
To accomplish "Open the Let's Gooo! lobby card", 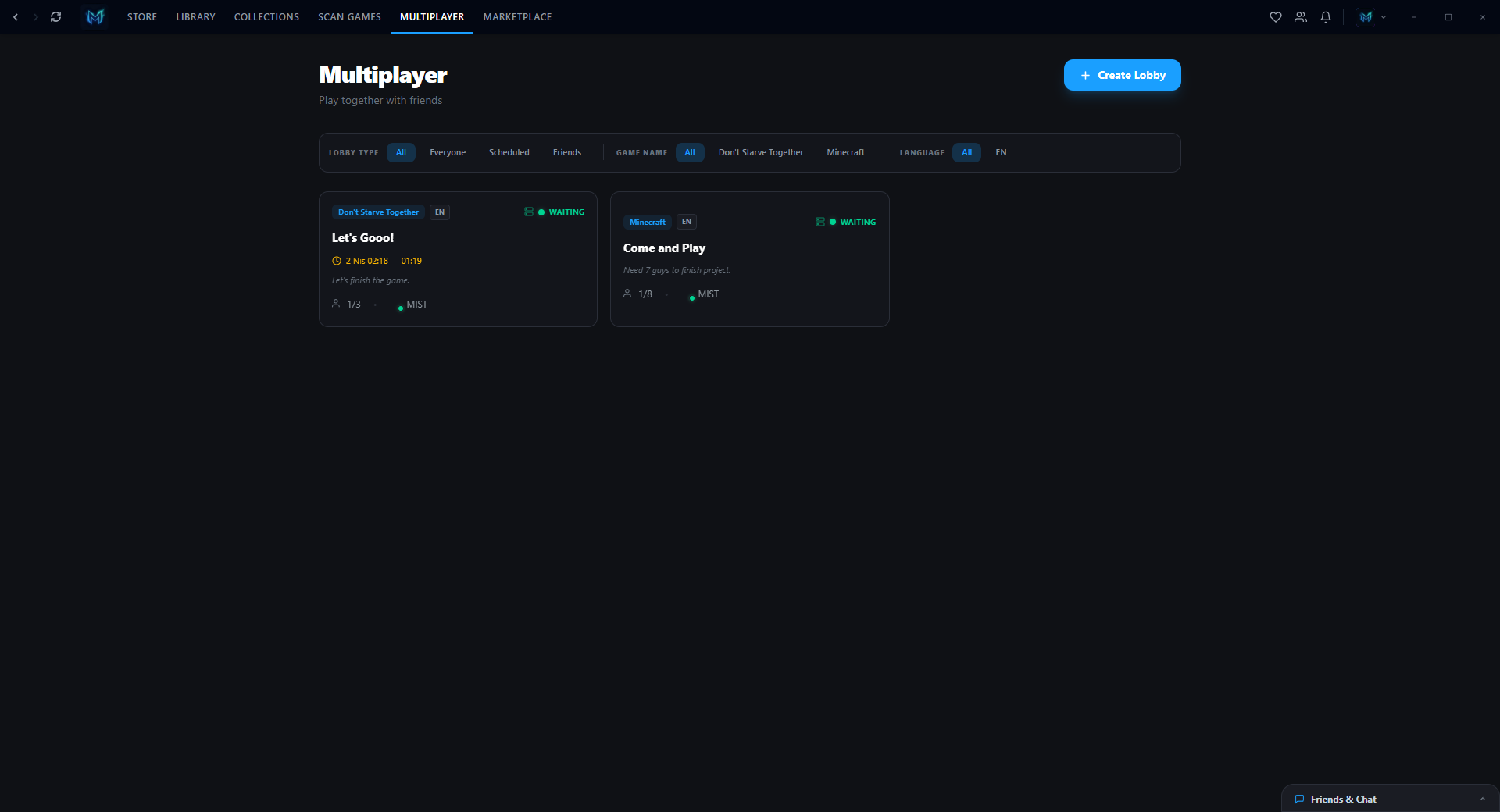I will [x=458, y=259].
